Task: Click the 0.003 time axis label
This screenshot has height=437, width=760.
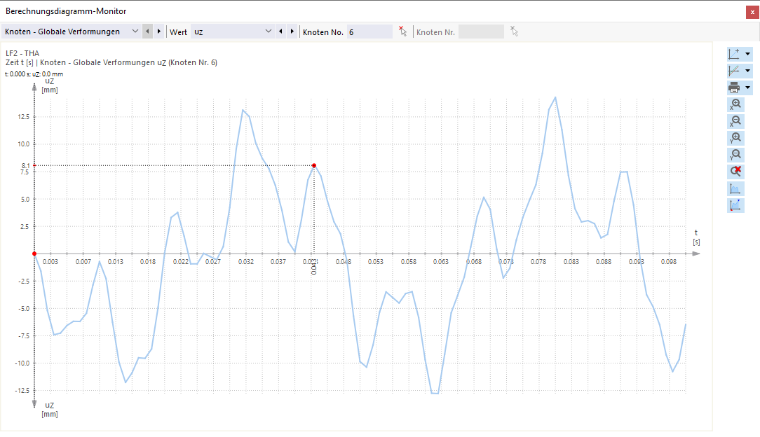Action: point(50,262)
